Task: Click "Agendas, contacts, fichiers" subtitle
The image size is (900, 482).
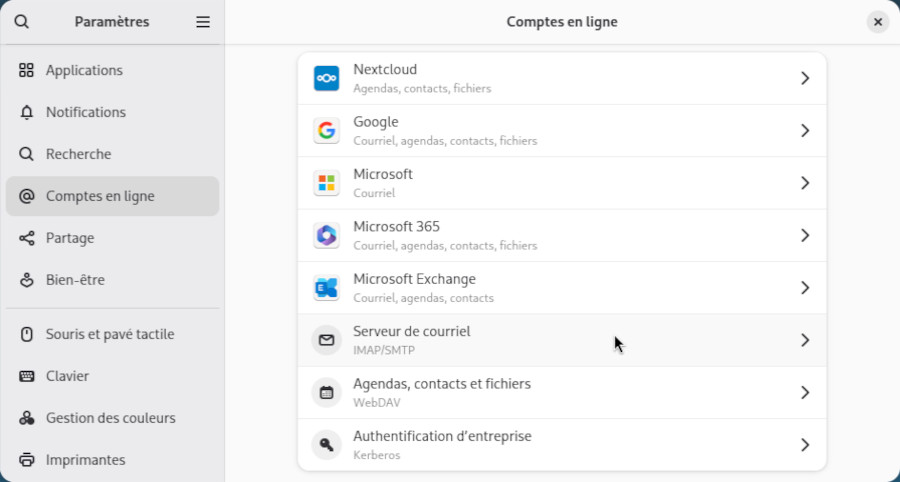Action: 422,88
